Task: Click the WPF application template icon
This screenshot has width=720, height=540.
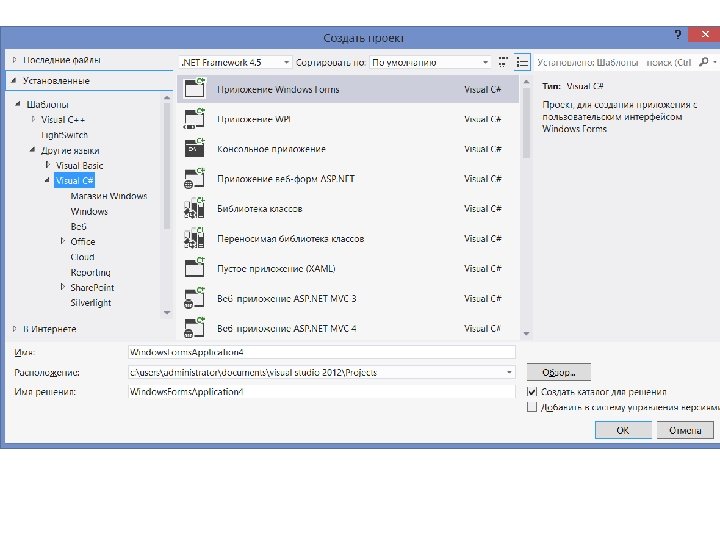Action: click(x=194, y=118)
